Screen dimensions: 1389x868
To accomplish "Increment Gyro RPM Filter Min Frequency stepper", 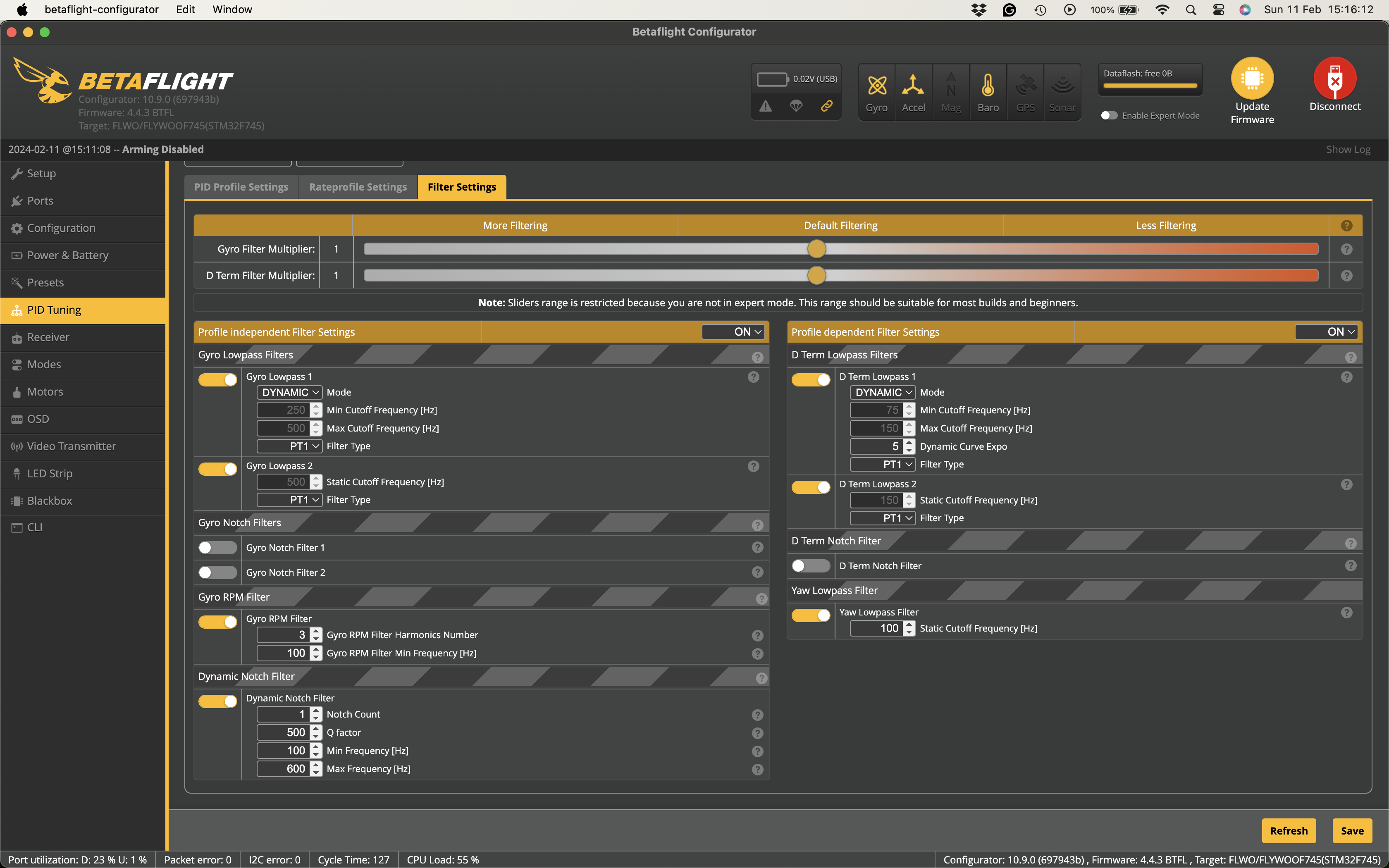I will point(316,649).
